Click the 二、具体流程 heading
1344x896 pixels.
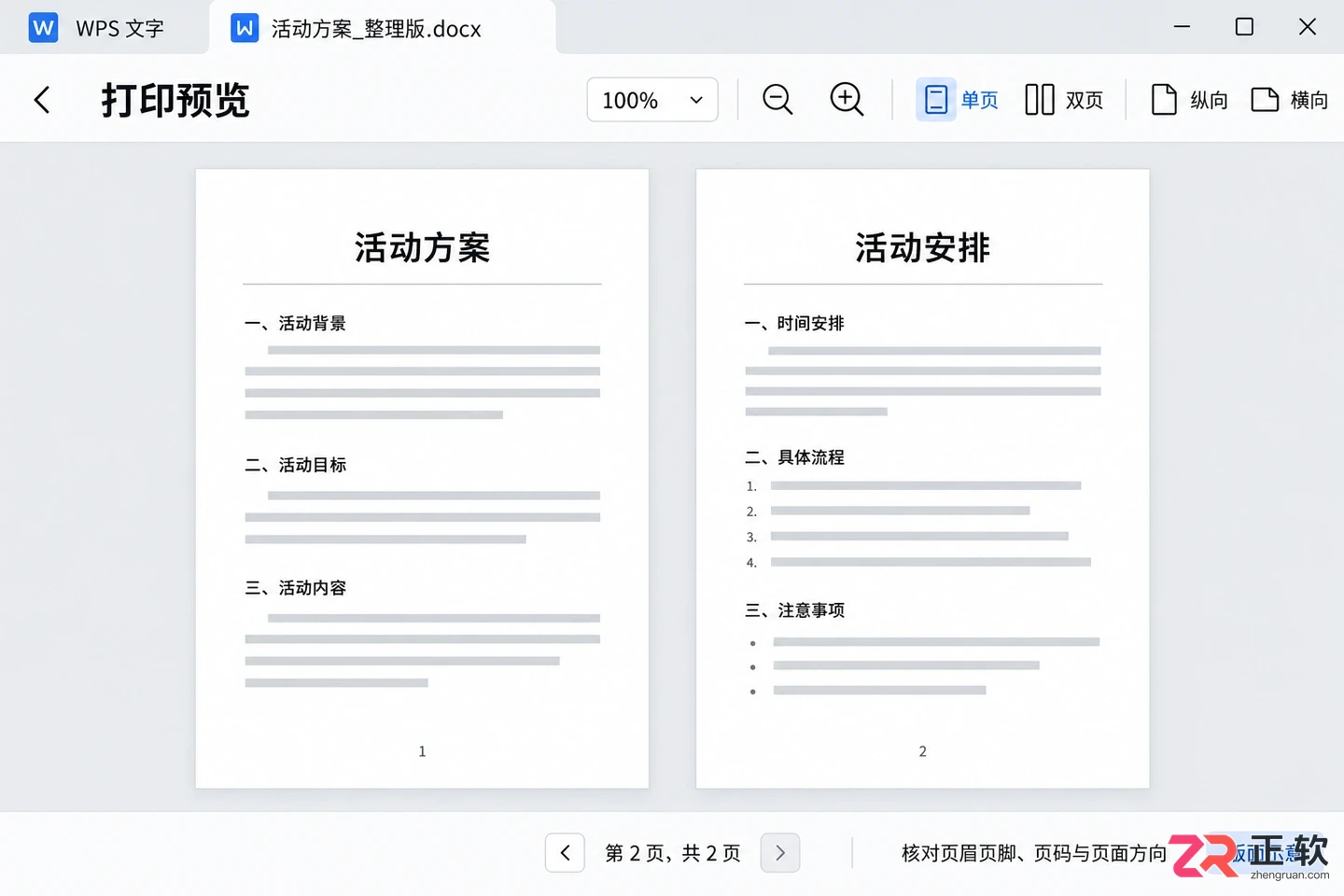(794, 457)
